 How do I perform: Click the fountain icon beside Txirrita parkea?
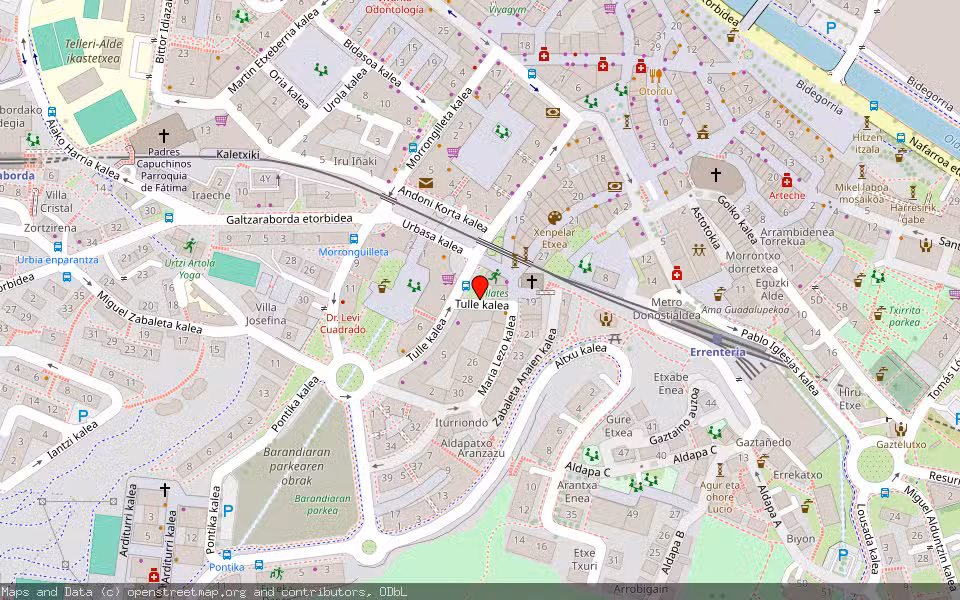coord(880,313)
